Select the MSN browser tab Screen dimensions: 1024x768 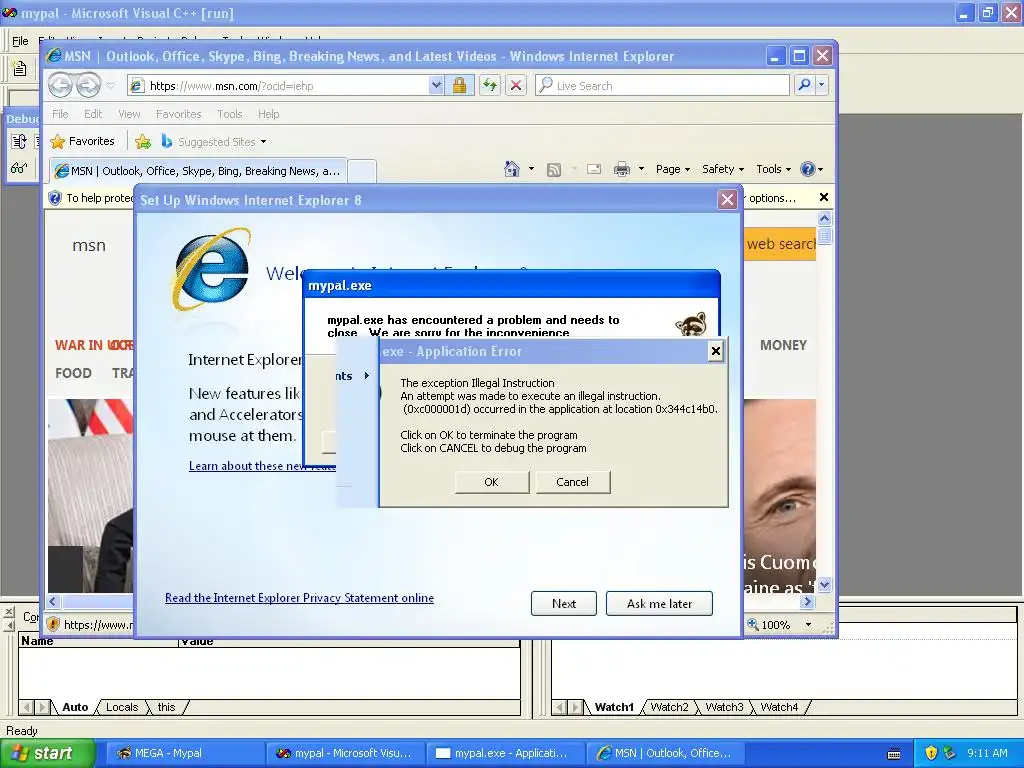tap(198, 170)
